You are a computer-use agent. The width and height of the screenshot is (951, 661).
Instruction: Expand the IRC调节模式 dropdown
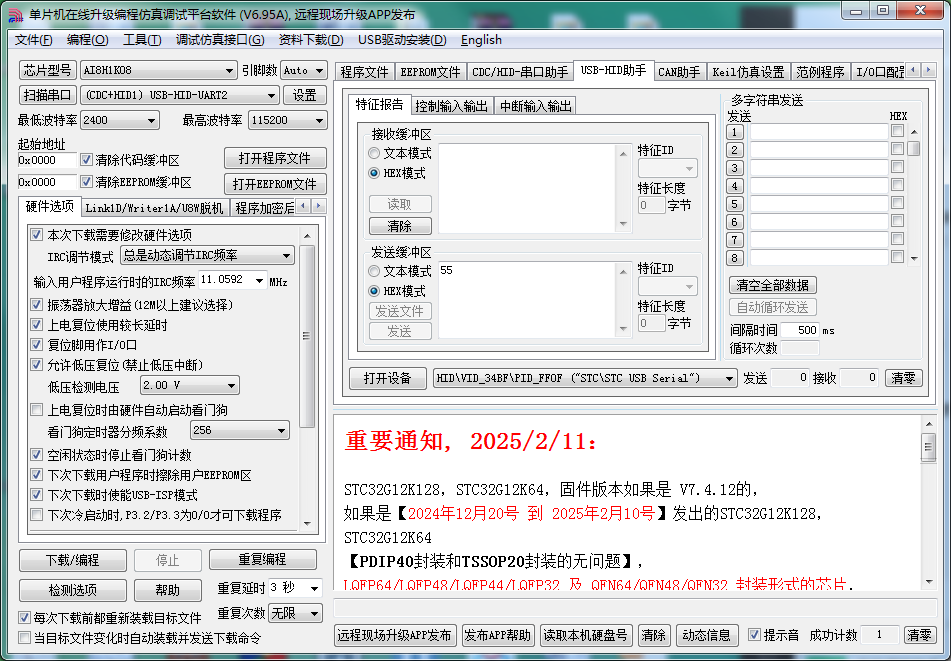tap(286, 256)
